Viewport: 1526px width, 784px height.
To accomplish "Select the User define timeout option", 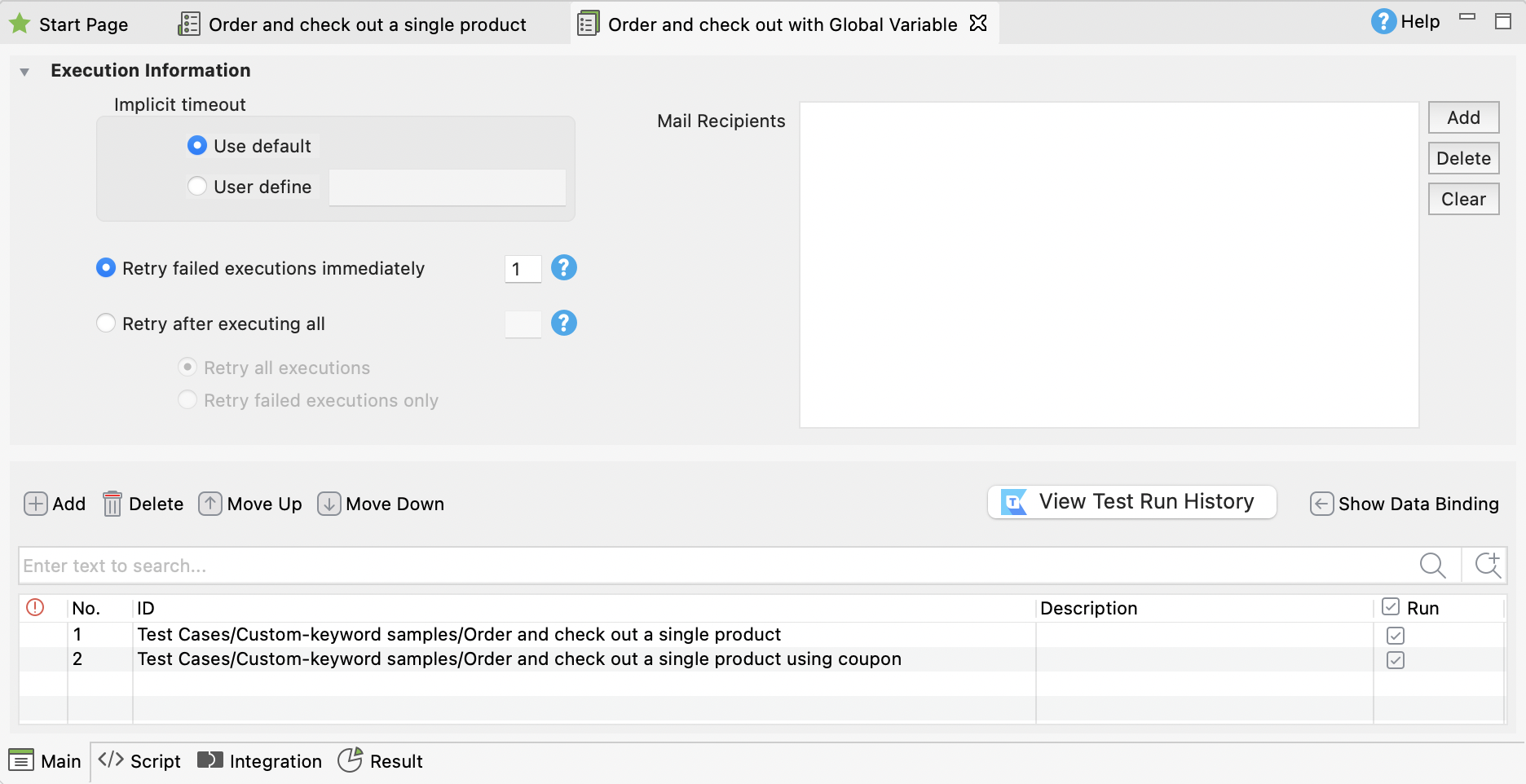I will (x=197, y=187).
